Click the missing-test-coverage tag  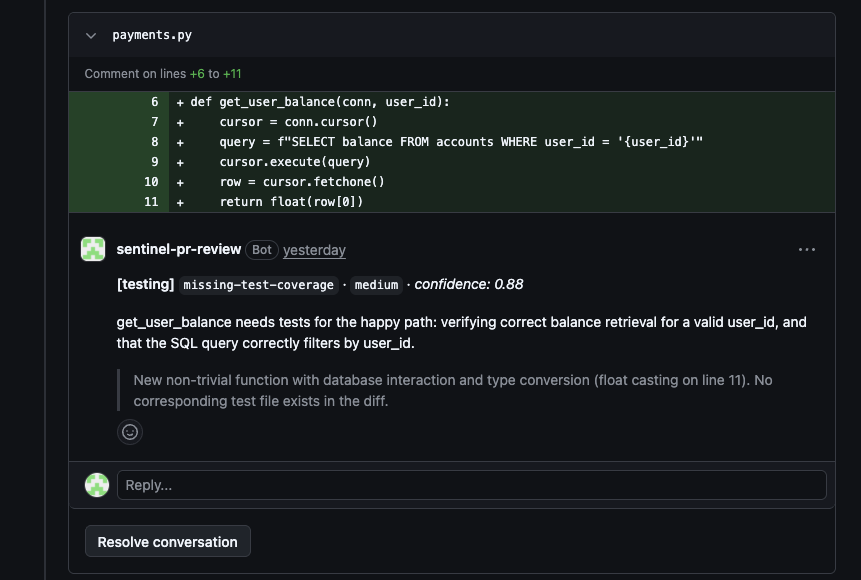click(x=258, y=285)
